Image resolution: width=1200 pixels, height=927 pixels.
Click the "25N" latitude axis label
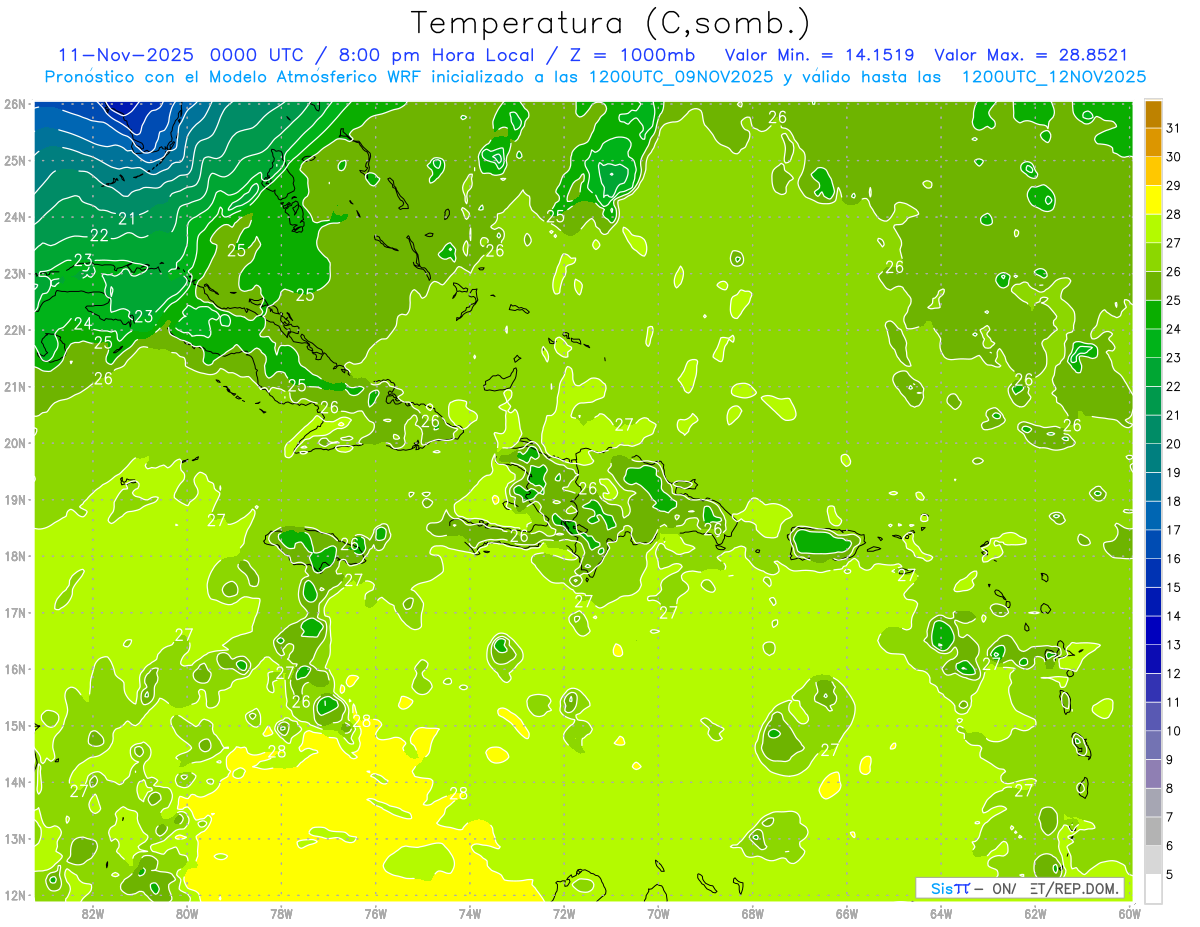pos(14,161)
